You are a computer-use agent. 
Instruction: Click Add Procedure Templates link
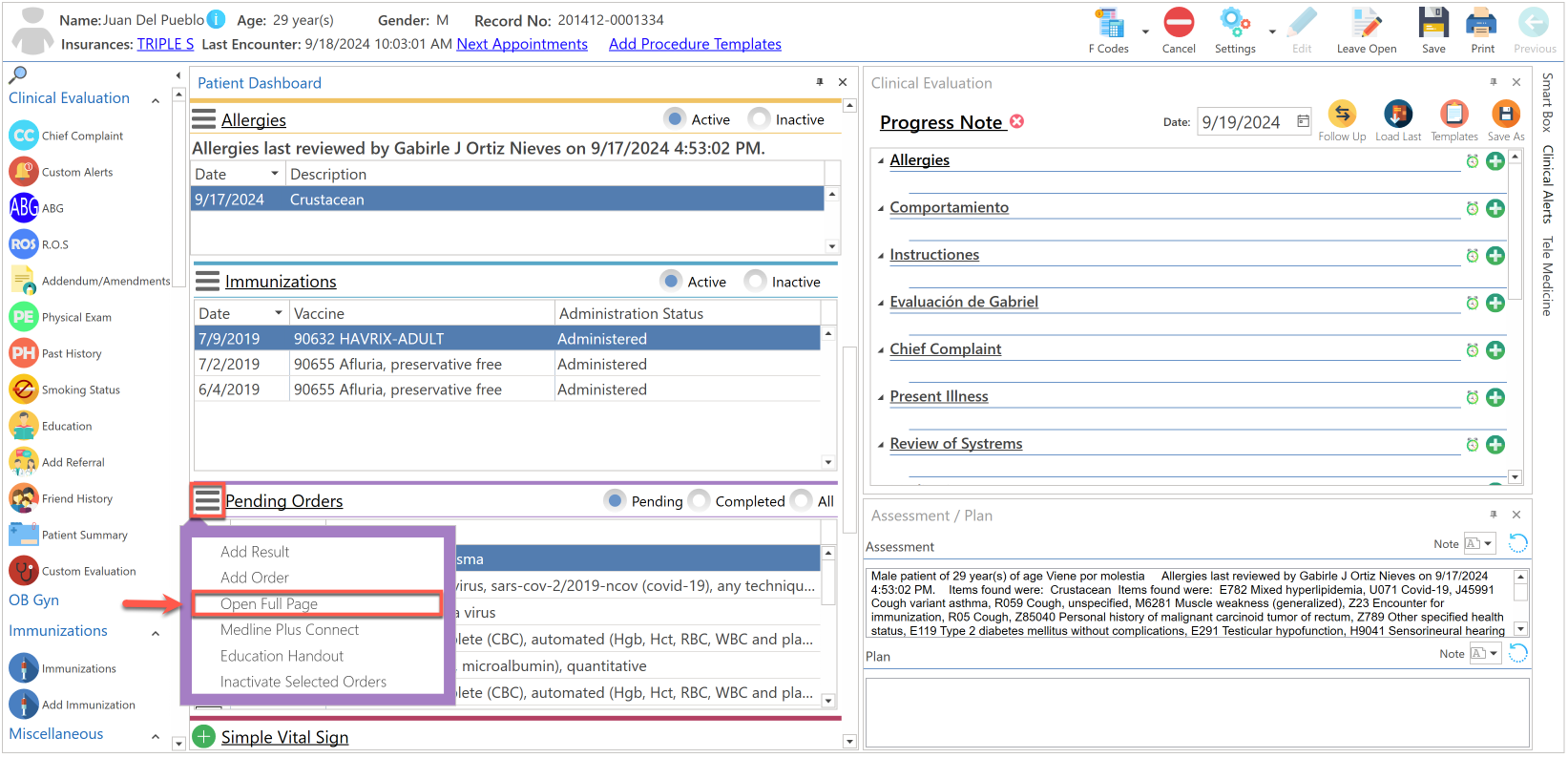tap(695, 44)
